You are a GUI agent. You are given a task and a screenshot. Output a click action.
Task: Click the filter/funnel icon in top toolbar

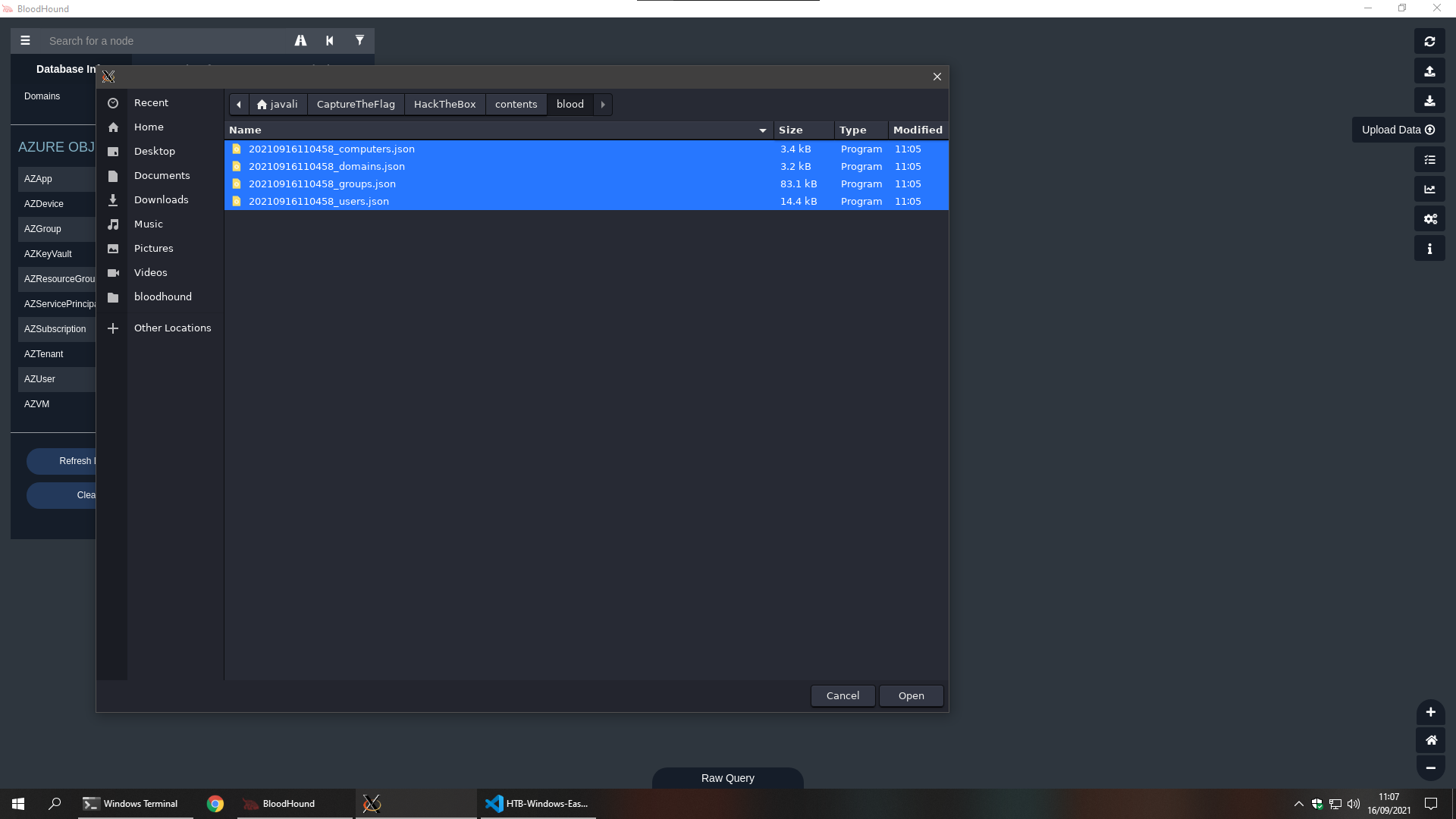(359, 40)
